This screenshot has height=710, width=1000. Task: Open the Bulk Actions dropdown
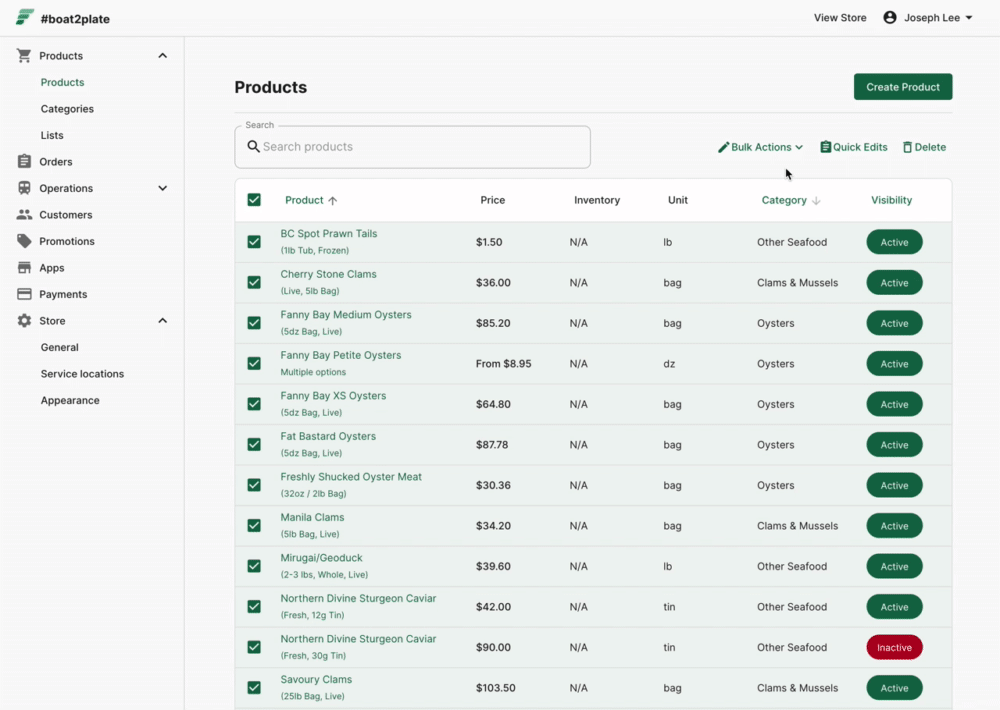click(x=760, y=147)
